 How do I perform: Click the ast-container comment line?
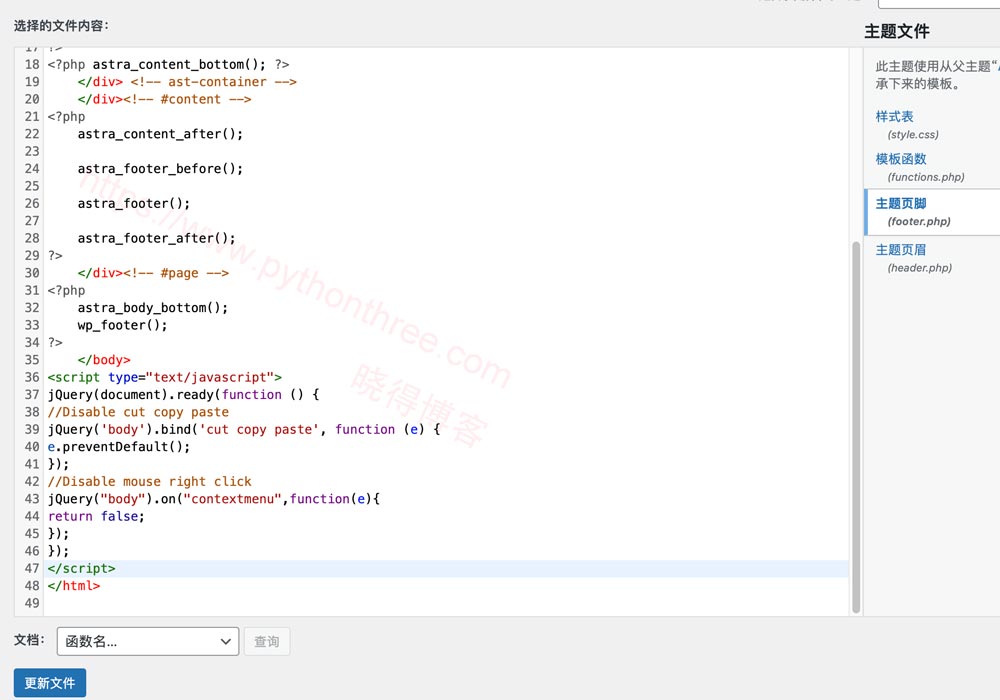tap(187, 82)
